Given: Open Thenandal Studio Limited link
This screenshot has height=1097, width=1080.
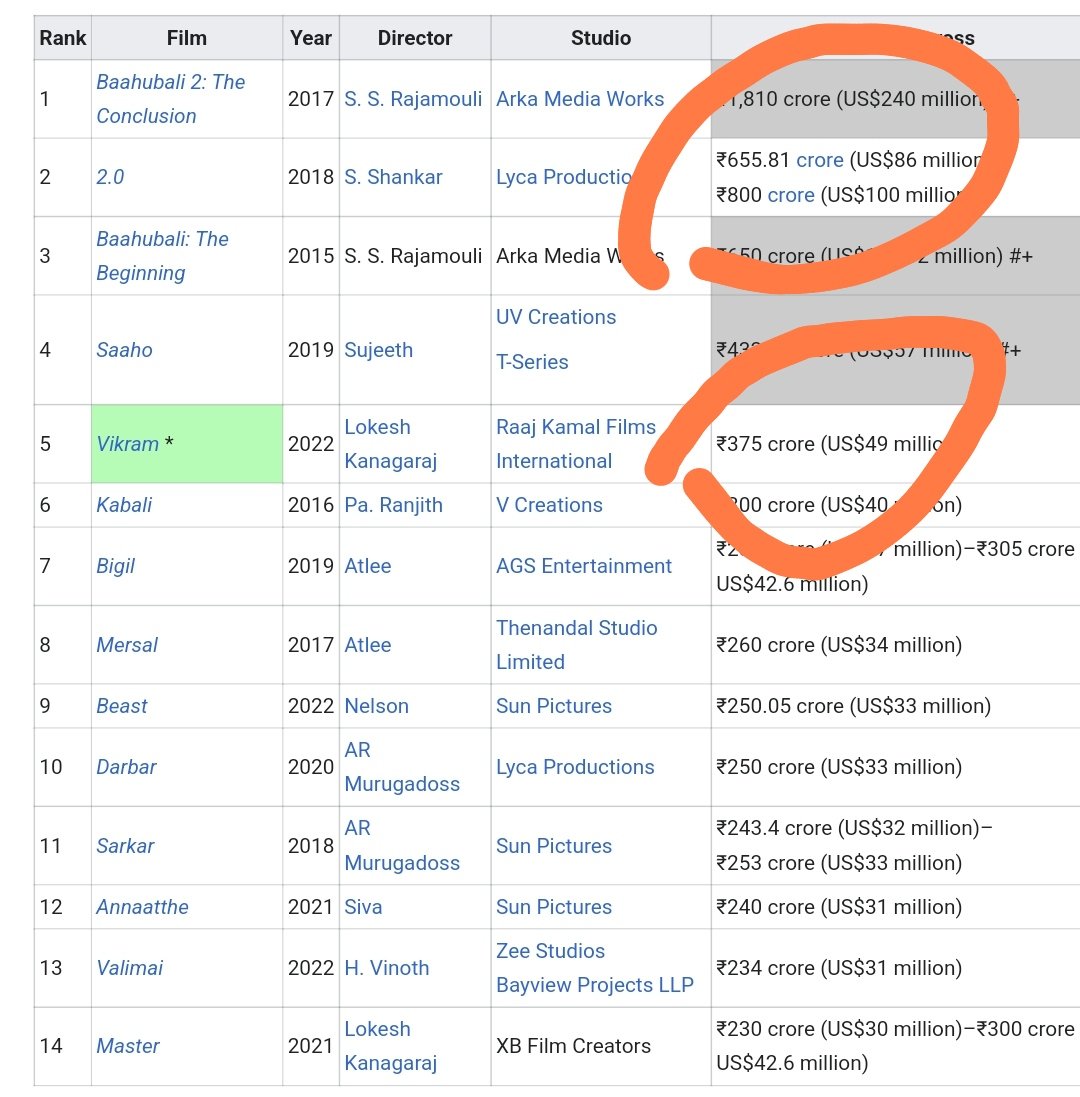Looking at the screenshot, I should tap(576, 644).
